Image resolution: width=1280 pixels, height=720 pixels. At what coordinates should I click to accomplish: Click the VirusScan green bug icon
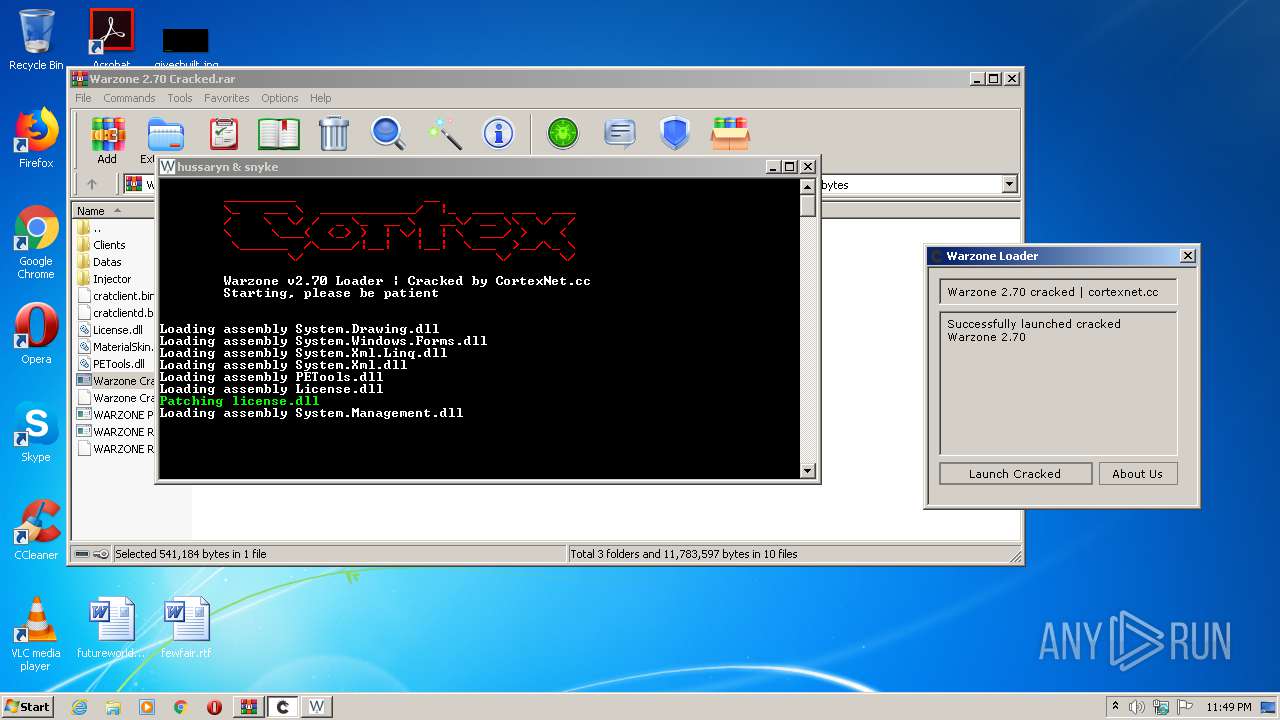point(563,133)
